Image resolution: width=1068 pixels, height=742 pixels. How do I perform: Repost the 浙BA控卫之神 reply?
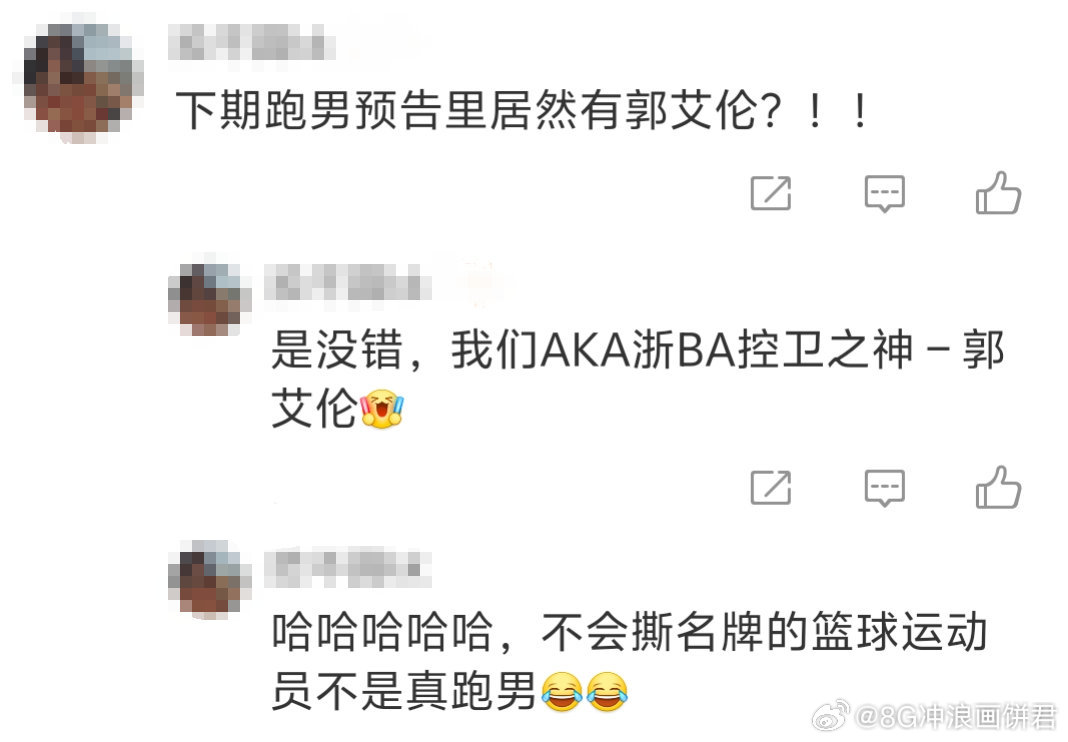click(770, 487)
